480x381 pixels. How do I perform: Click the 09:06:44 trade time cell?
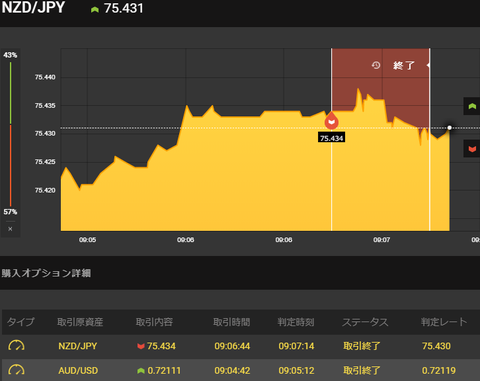232,346
